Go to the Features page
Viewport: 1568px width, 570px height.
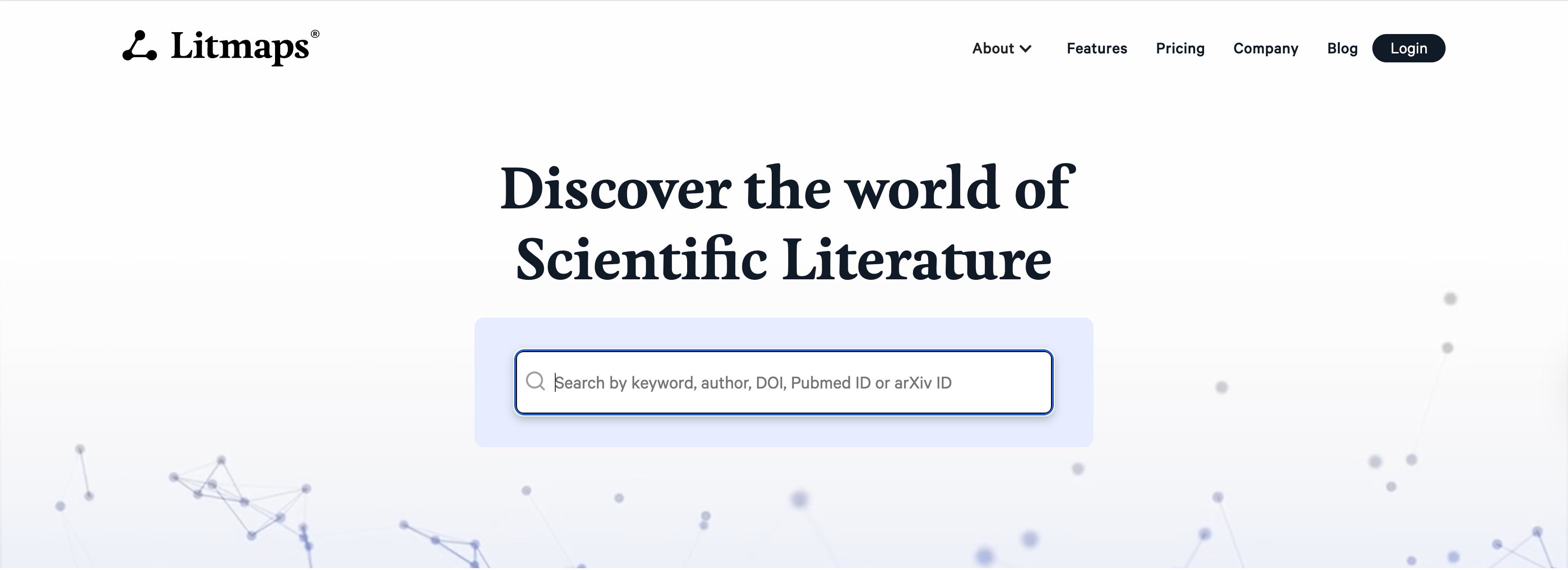(x=1096, y=49)
